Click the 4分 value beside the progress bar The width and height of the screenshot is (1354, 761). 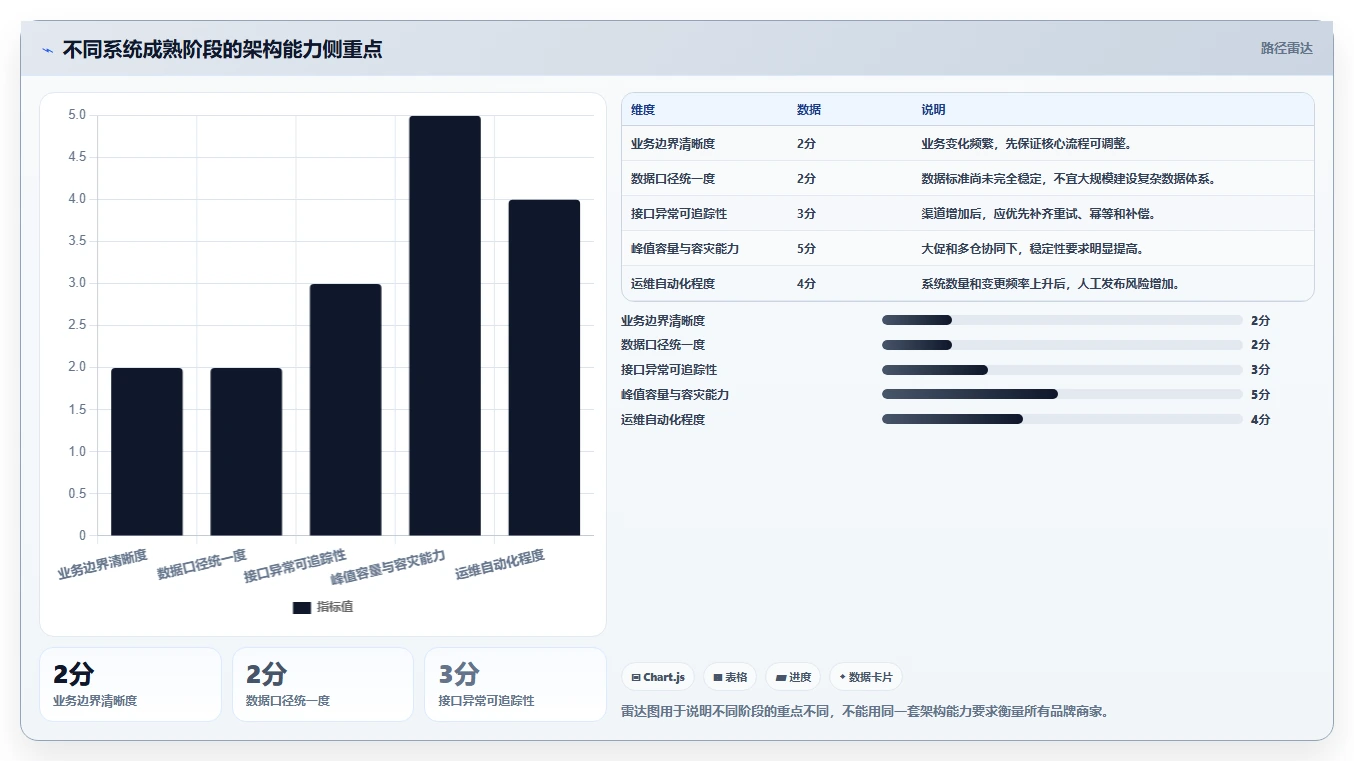coord(1260,420)
